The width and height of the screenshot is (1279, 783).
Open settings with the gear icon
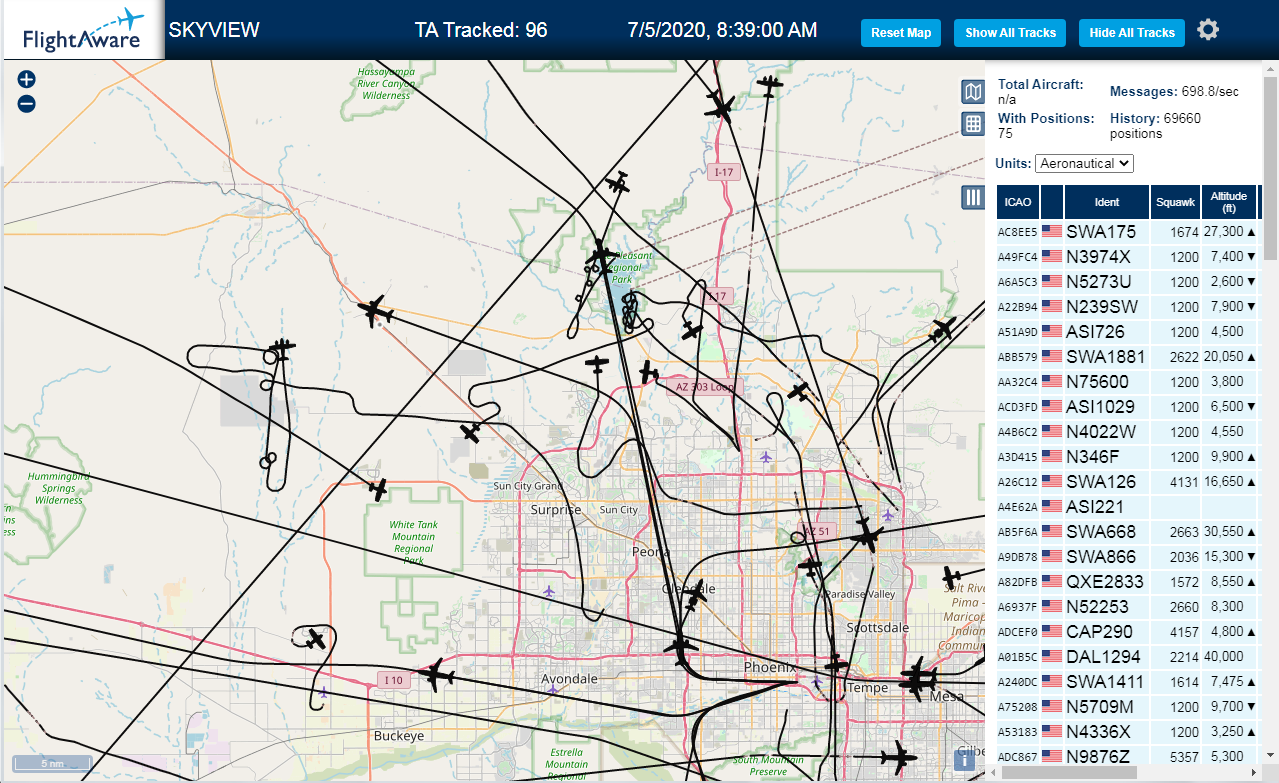coord(1208,30)
